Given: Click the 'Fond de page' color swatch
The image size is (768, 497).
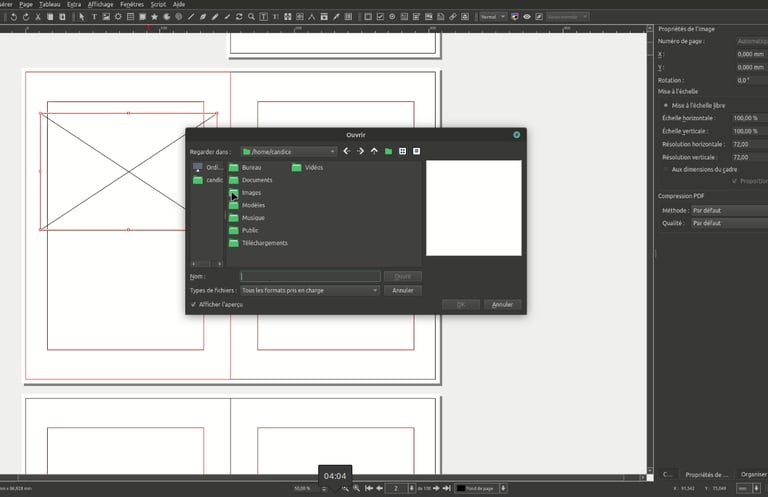Looking at the screenshot, I should coord(462,488).
